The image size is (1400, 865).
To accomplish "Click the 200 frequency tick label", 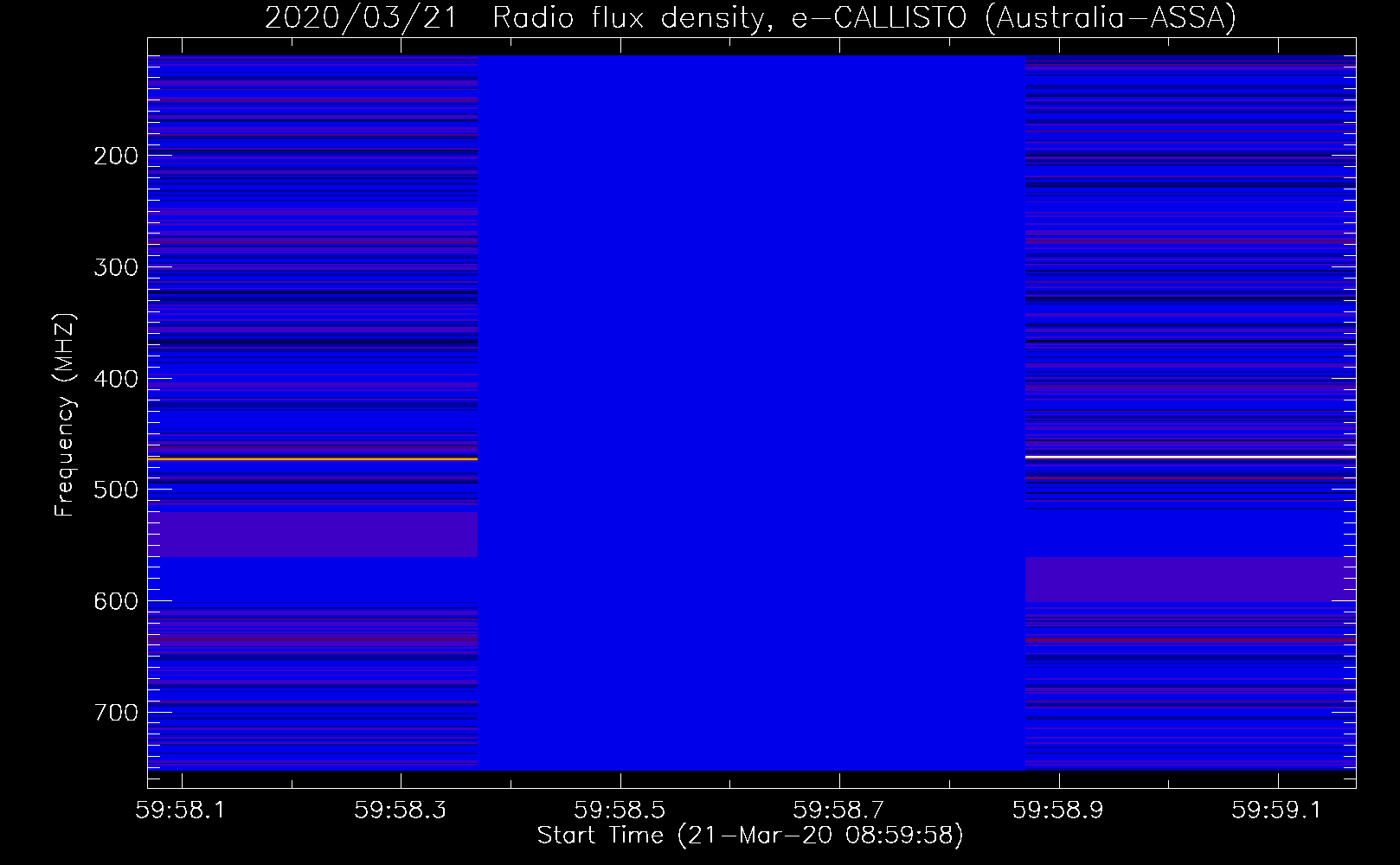I will pos(115,156).
